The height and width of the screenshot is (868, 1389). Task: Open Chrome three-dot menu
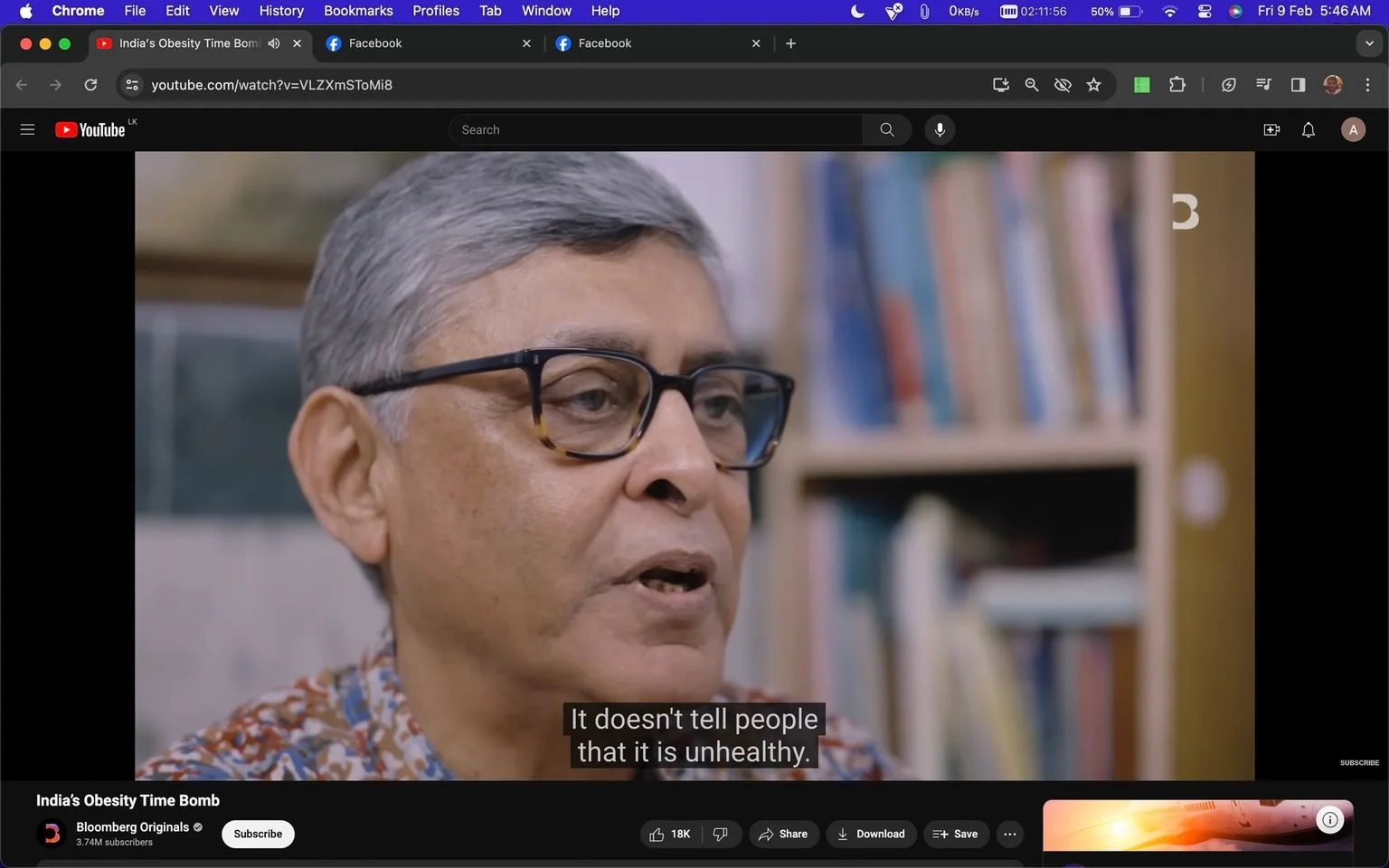pos(1367,85)
